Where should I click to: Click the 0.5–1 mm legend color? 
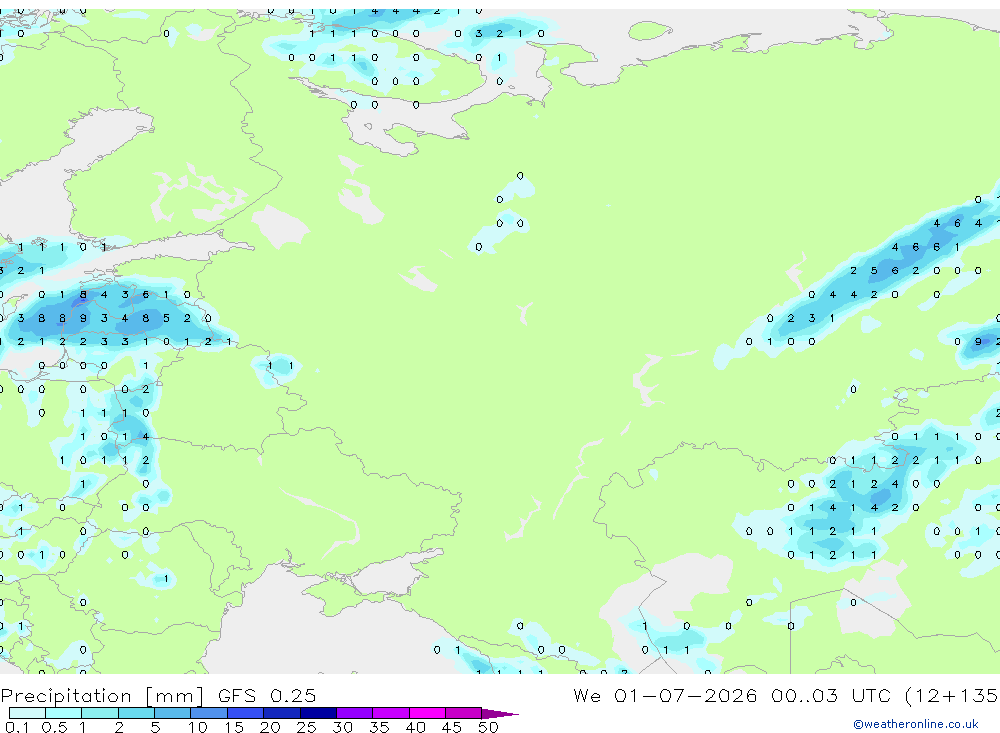tap(63, 713)
